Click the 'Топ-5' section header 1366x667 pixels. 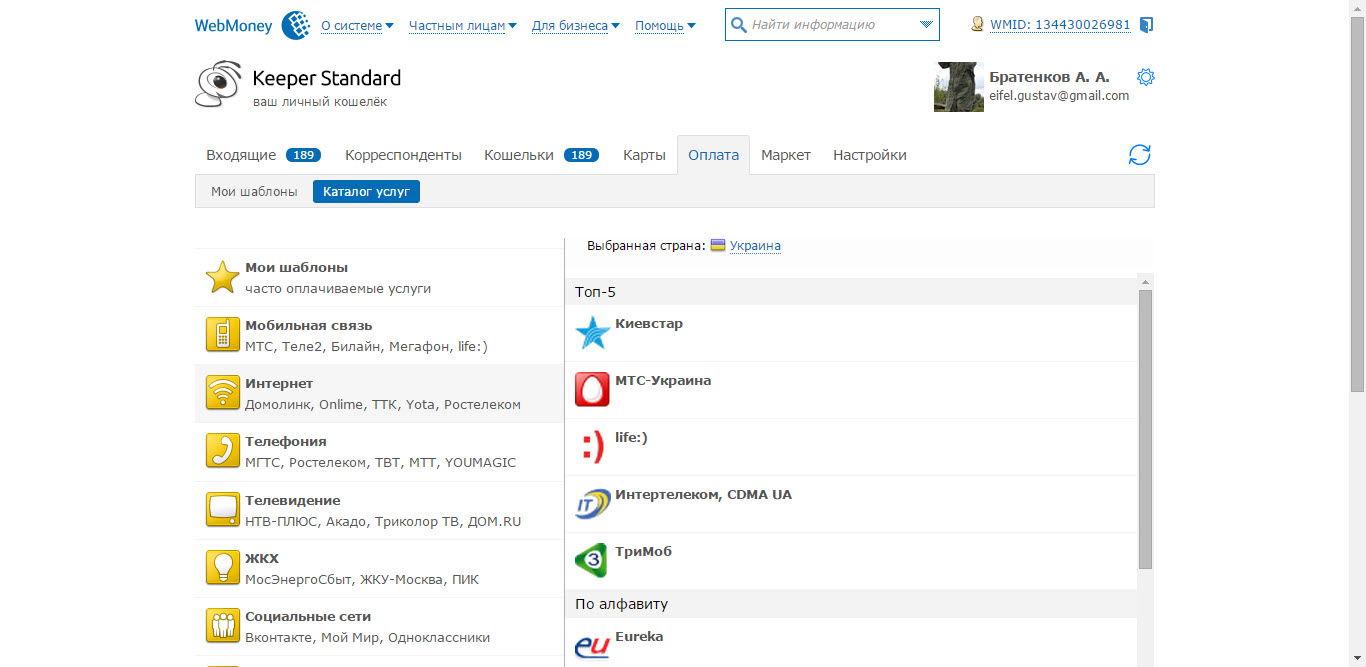851,292
